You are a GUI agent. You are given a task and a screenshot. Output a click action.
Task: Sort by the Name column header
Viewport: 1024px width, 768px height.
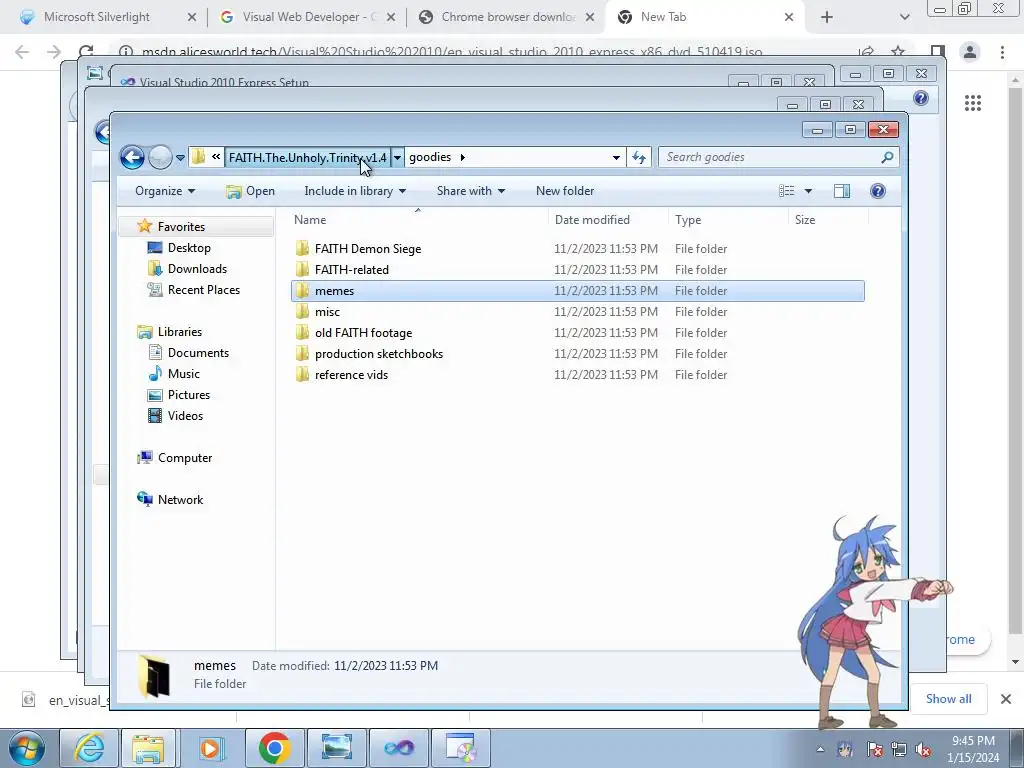[418, 220]
